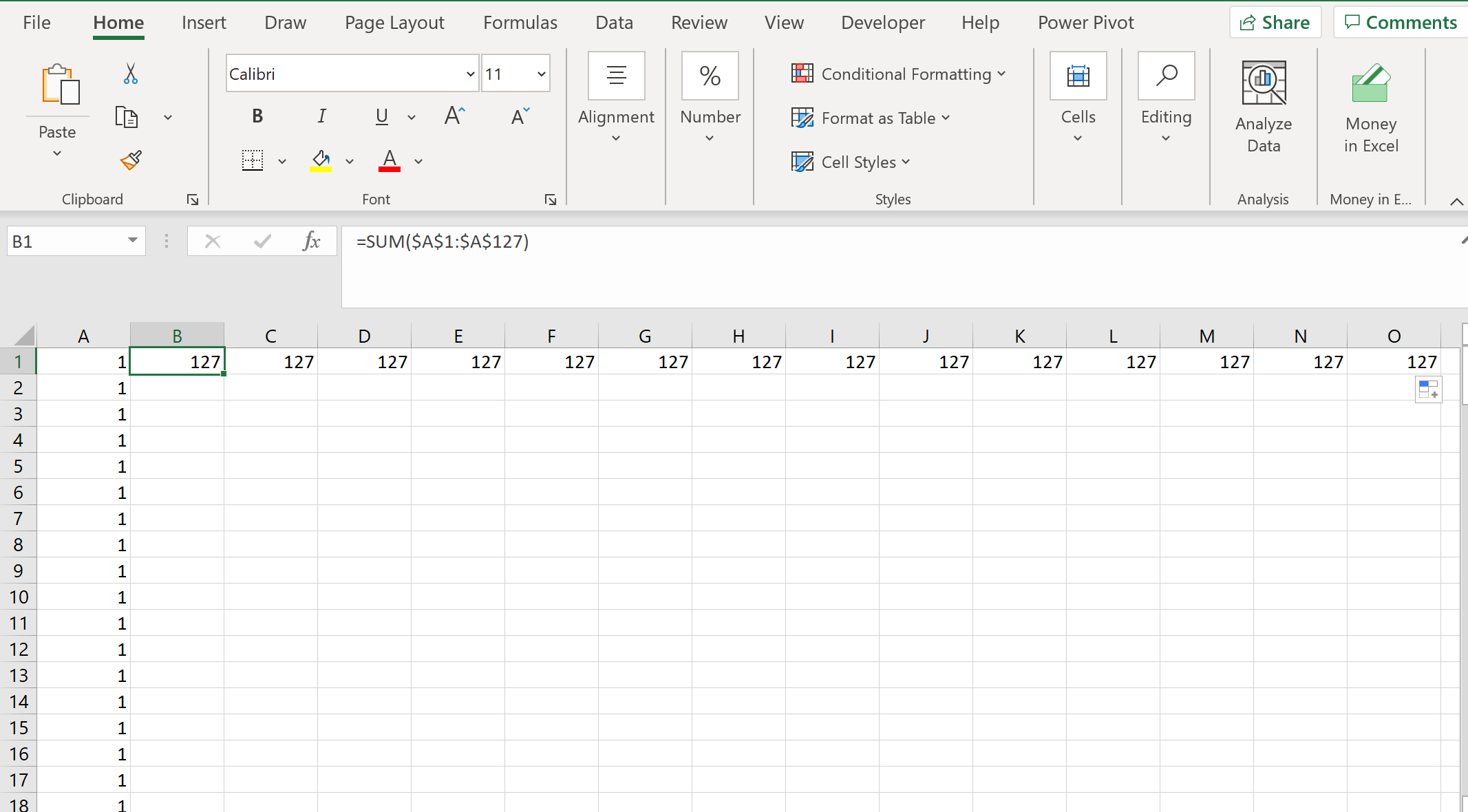
Task: Open the Comments pane button
Action: coord(1401,23)
